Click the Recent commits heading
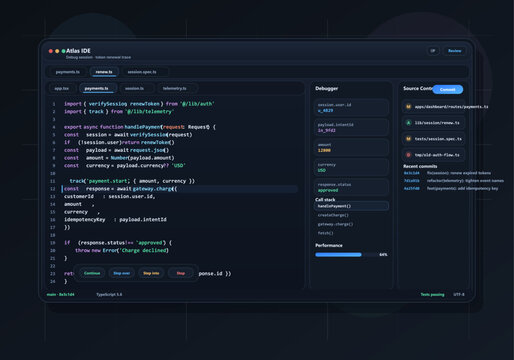Image resolution: width=514 pixels, height=360 pixels. point(420,166)
